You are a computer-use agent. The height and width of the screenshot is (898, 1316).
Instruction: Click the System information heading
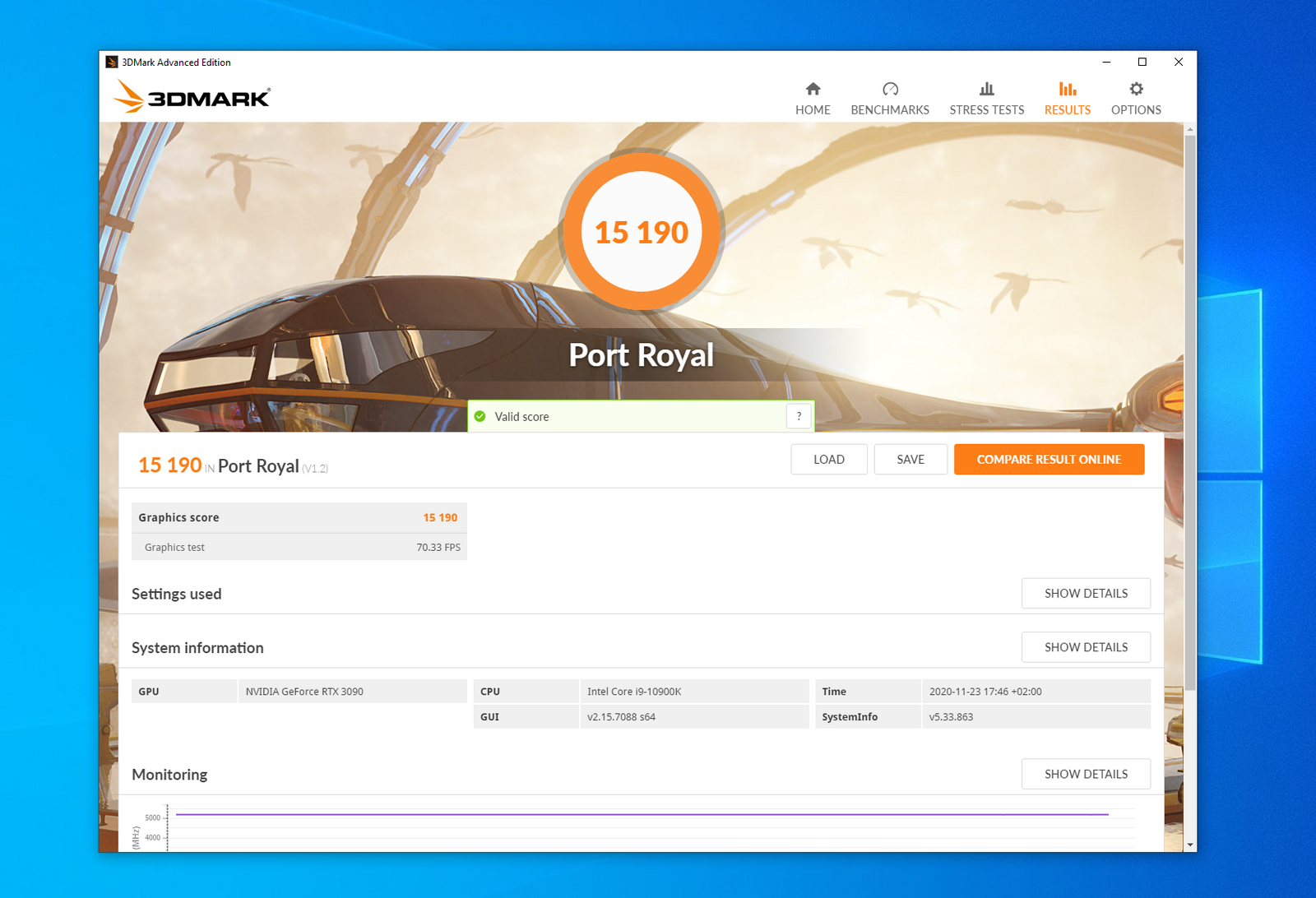coord(197,648)
